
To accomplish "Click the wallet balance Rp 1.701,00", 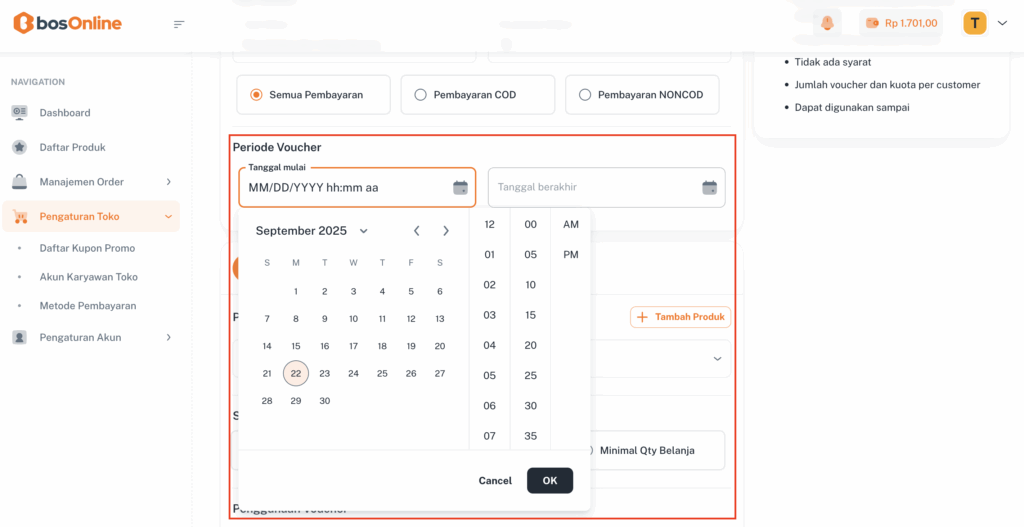I will 900,23.
